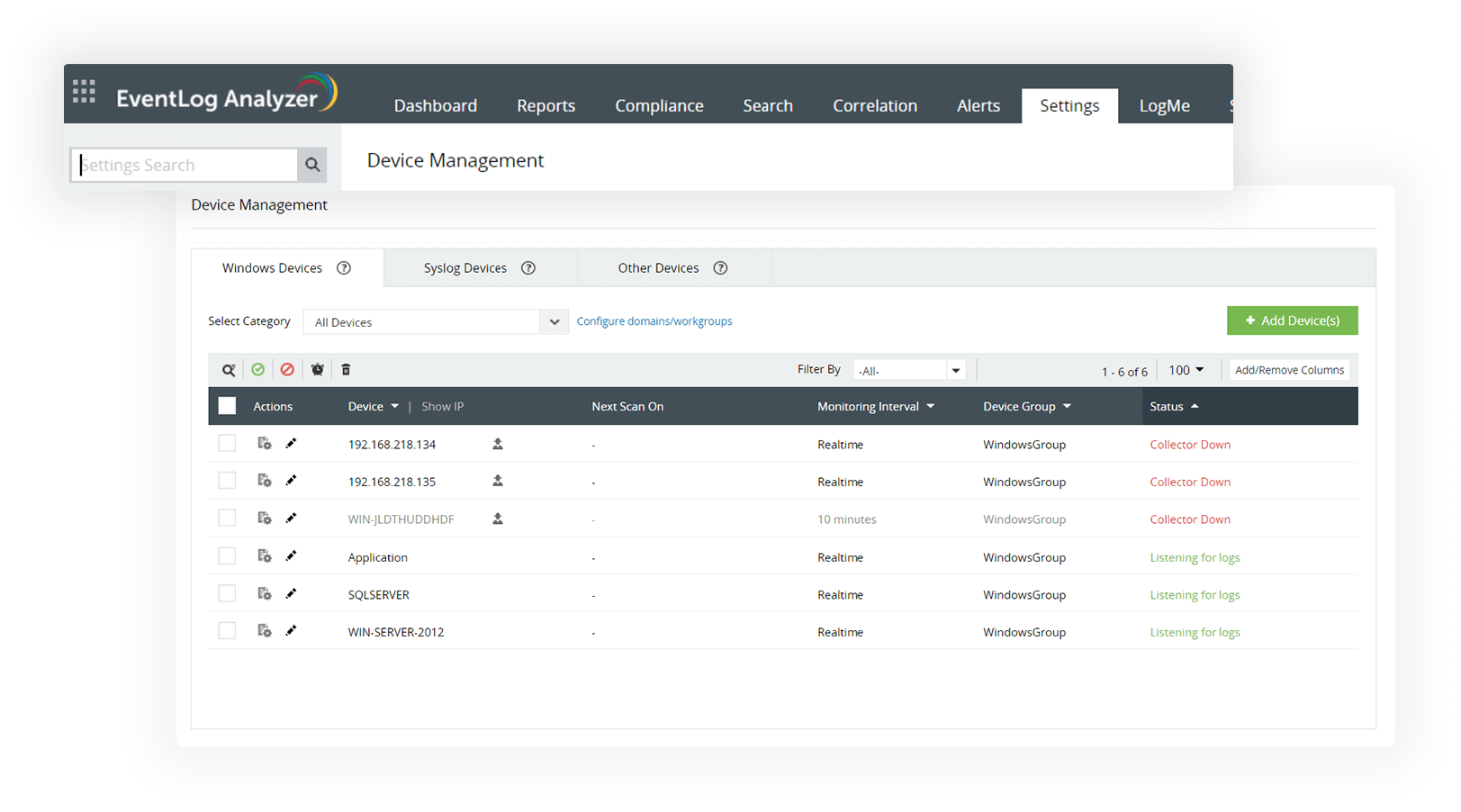The image size is (1461, 812).
Task: Edit WIN-SERVER-2012 with pencil icon
Action: tap(291, 631)
